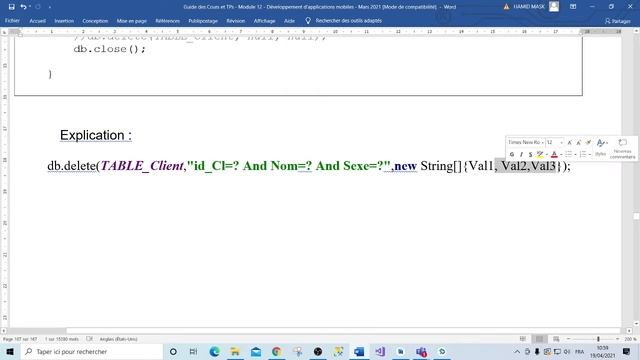Viewport: 640px width, 360px height.
Task: Open Task View on the taskbar
Action: (x=193, y=351)
